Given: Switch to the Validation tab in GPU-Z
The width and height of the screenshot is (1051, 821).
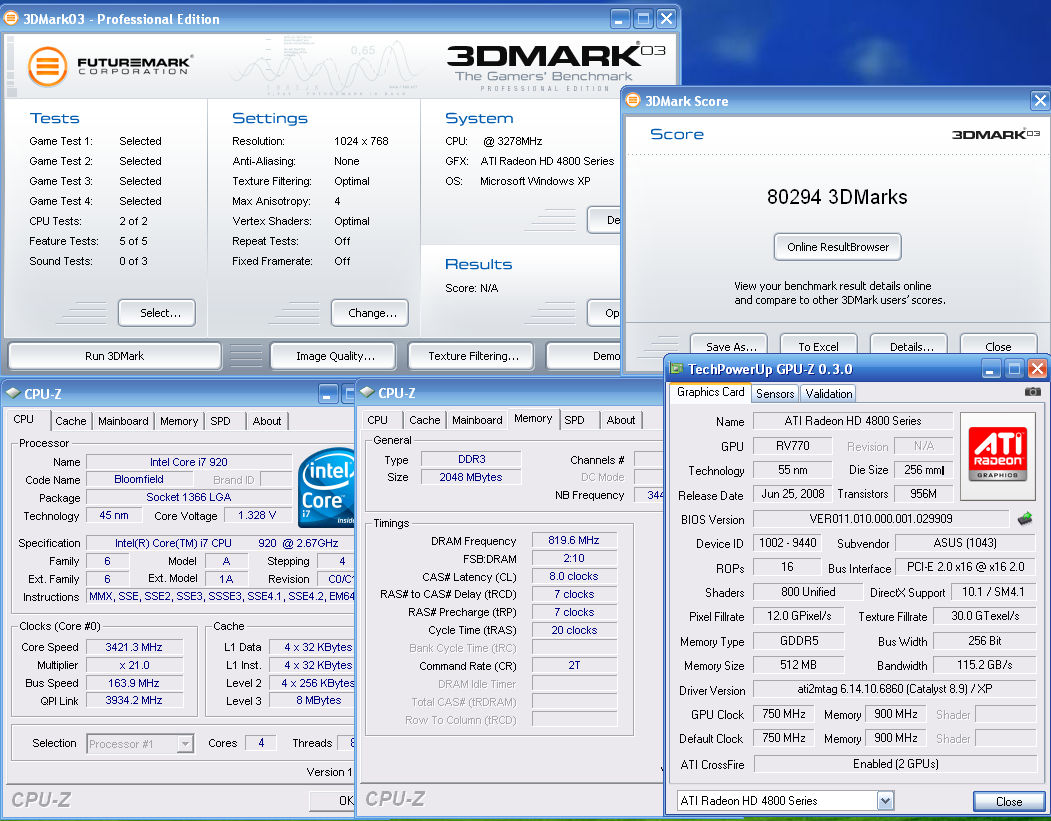Looking at the screenshot, I should click(x=828, y=393).
